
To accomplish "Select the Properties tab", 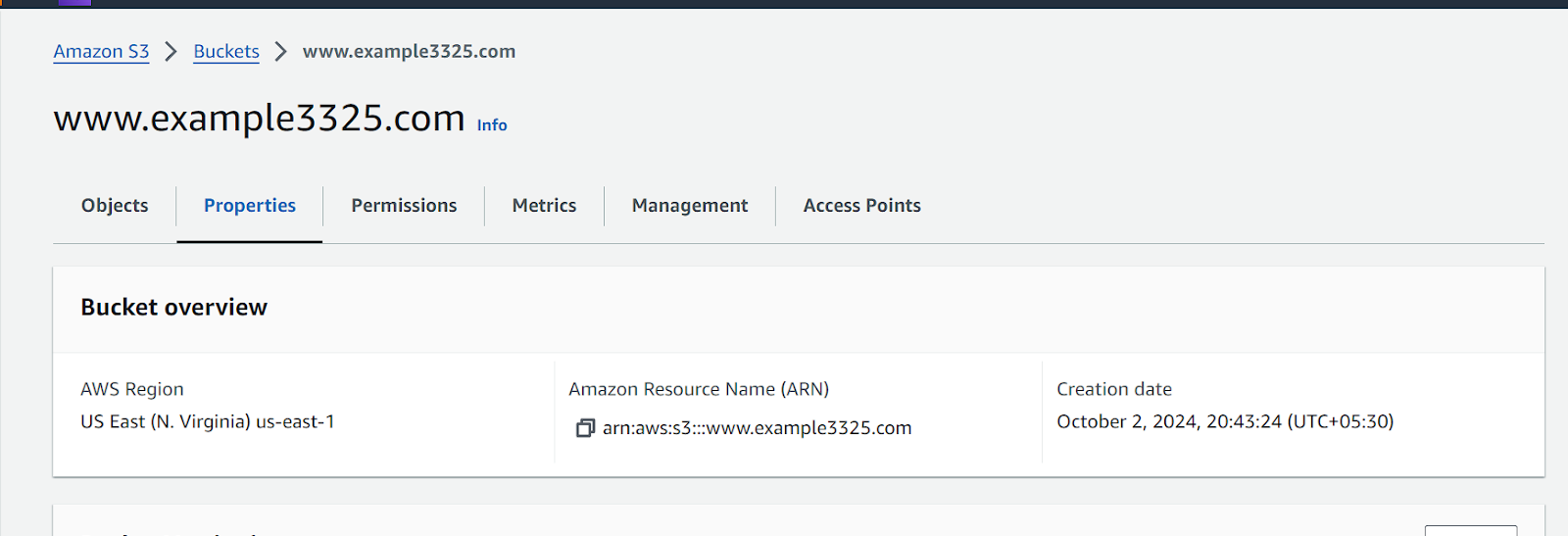I will [x=250, y=206].
